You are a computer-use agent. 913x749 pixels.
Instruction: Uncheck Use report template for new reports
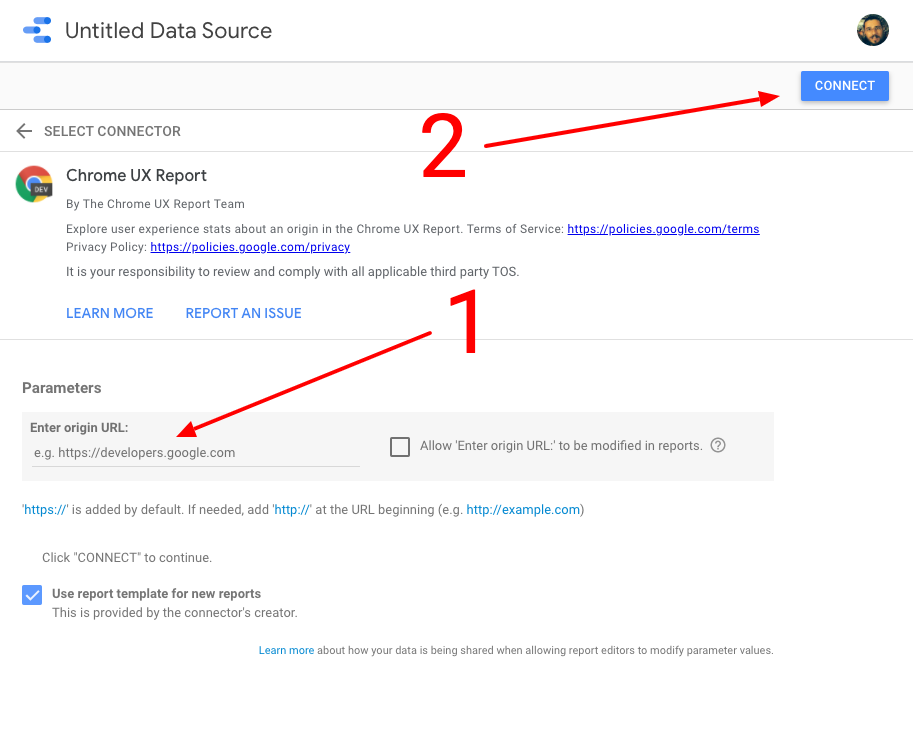tap(32, 595)
